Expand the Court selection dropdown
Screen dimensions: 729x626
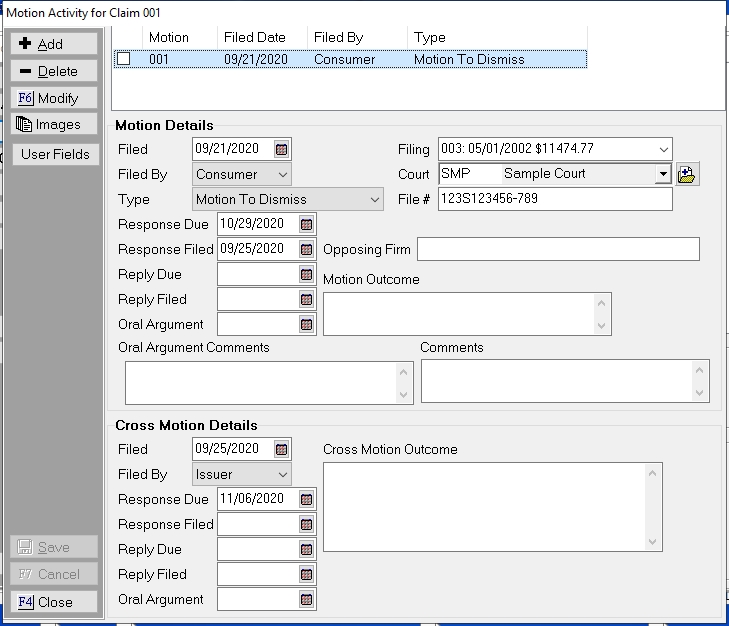pos(662,174)
